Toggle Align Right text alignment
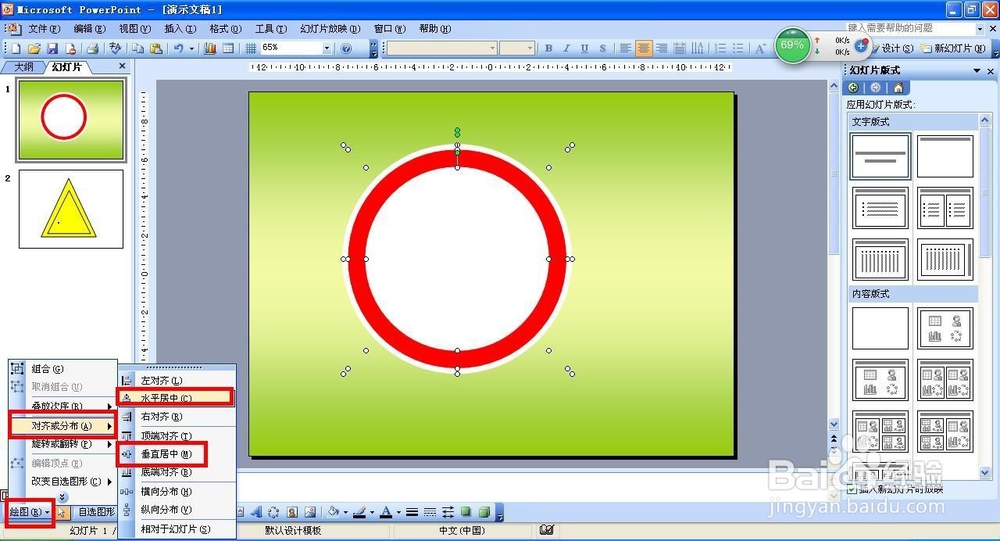Screen dimensions: 1000x541 pos(662,48)
